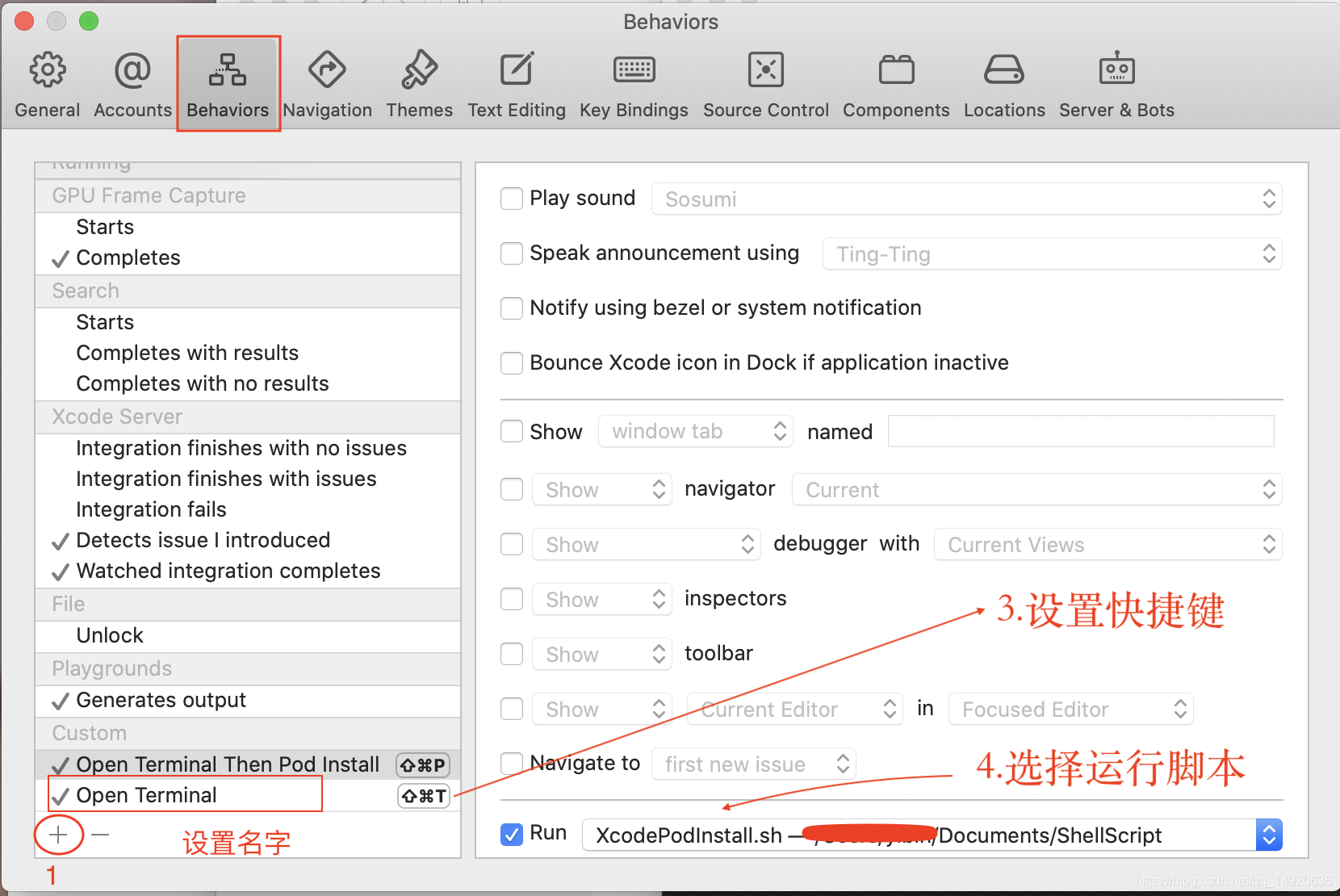Open the Server & Bots preferences pane
The image size is (1340, 896).
click(x=1116, y=85)
